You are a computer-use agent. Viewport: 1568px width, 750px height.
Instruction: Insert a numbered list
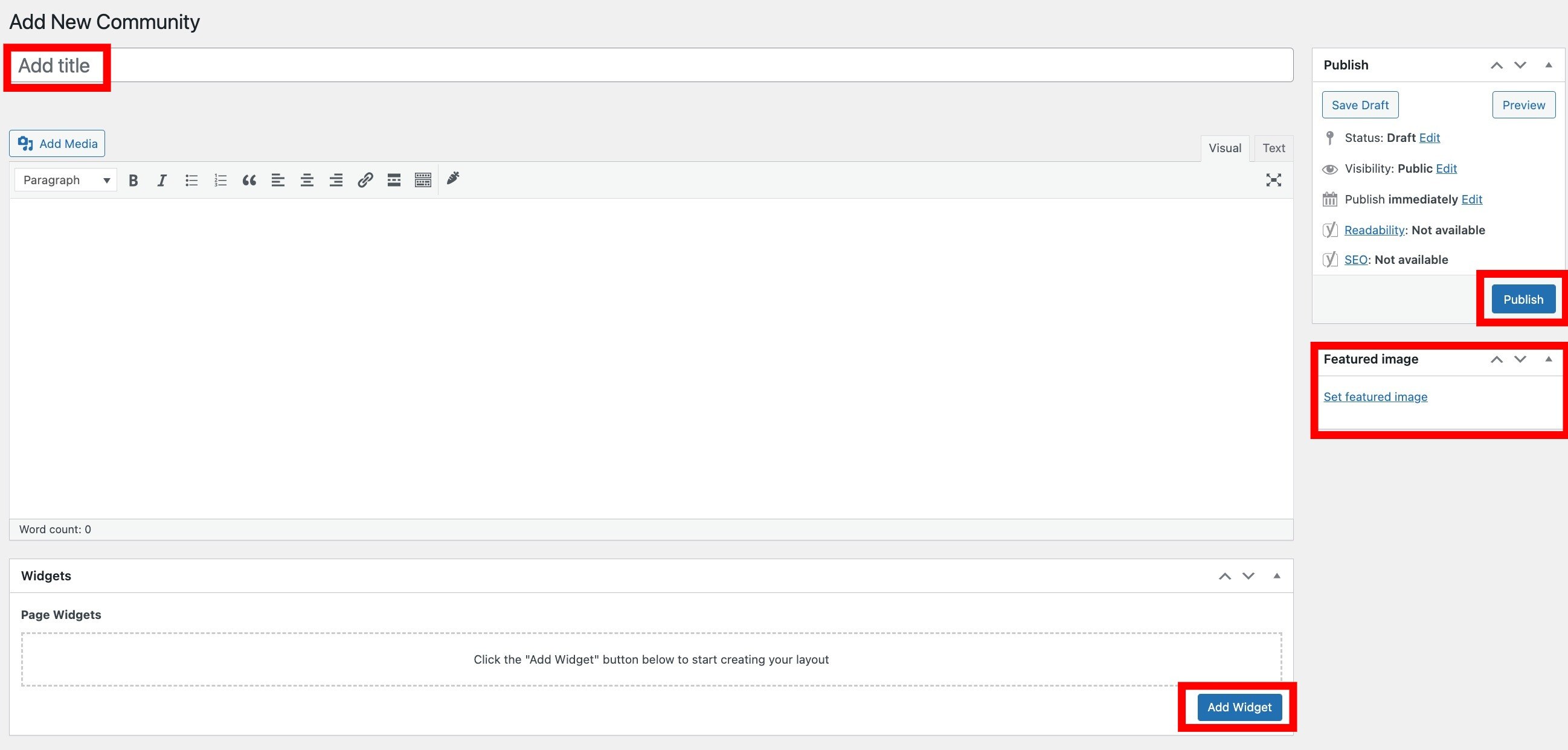pyautogui.click(x=220, y=180)
